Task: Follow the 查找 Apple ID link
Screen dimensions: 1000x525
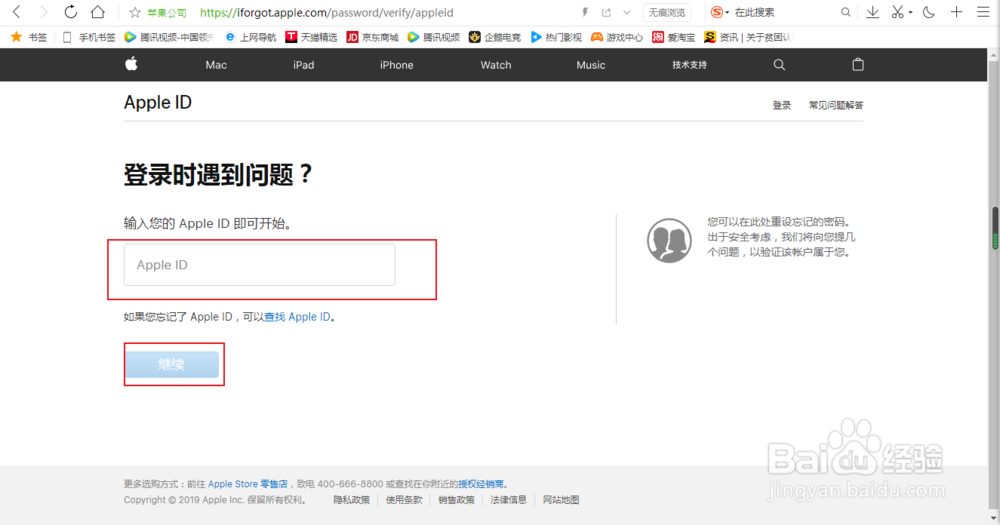Action: tap(297, 317)
